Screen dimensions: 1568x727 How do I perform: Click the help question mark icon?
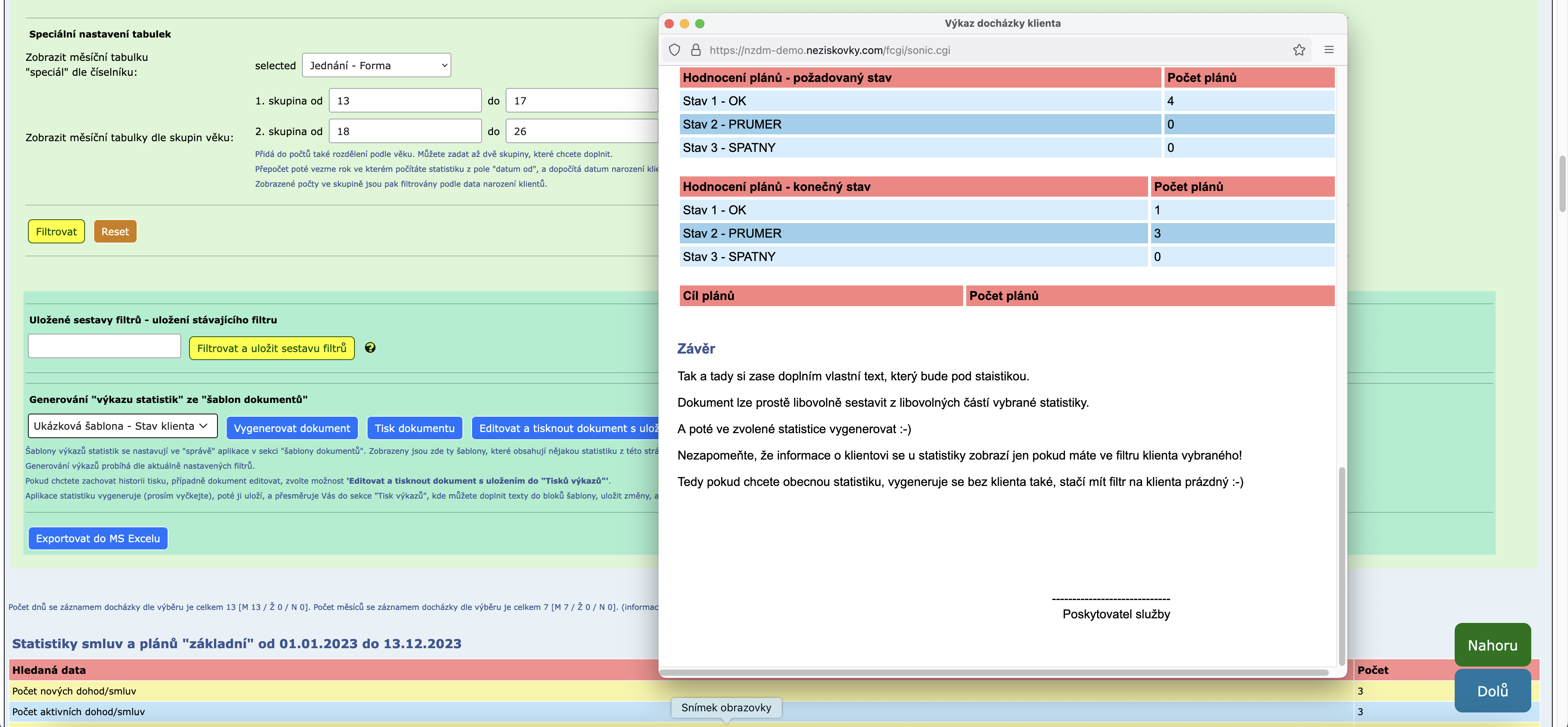click(370, 347)
